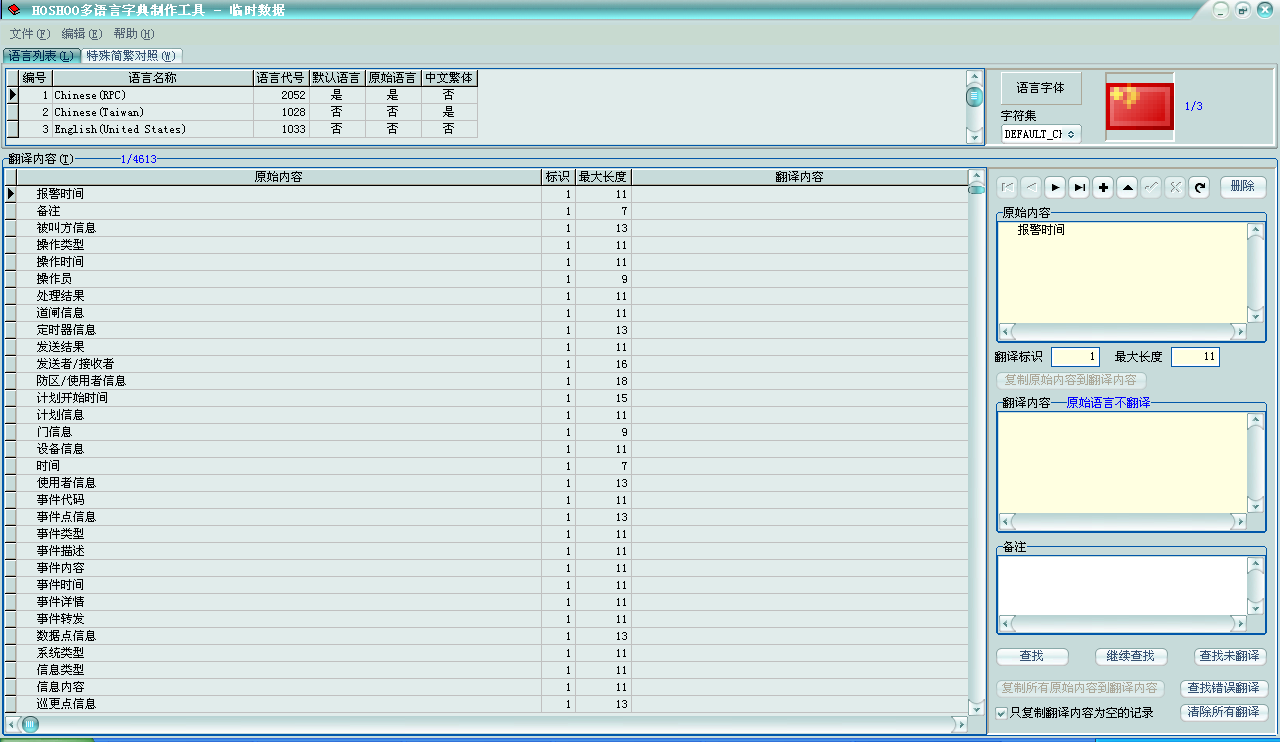This screenshot has height=742, width=1280.
Task: Click the 清除所有翻译 button
Action: click(1224, 713)
